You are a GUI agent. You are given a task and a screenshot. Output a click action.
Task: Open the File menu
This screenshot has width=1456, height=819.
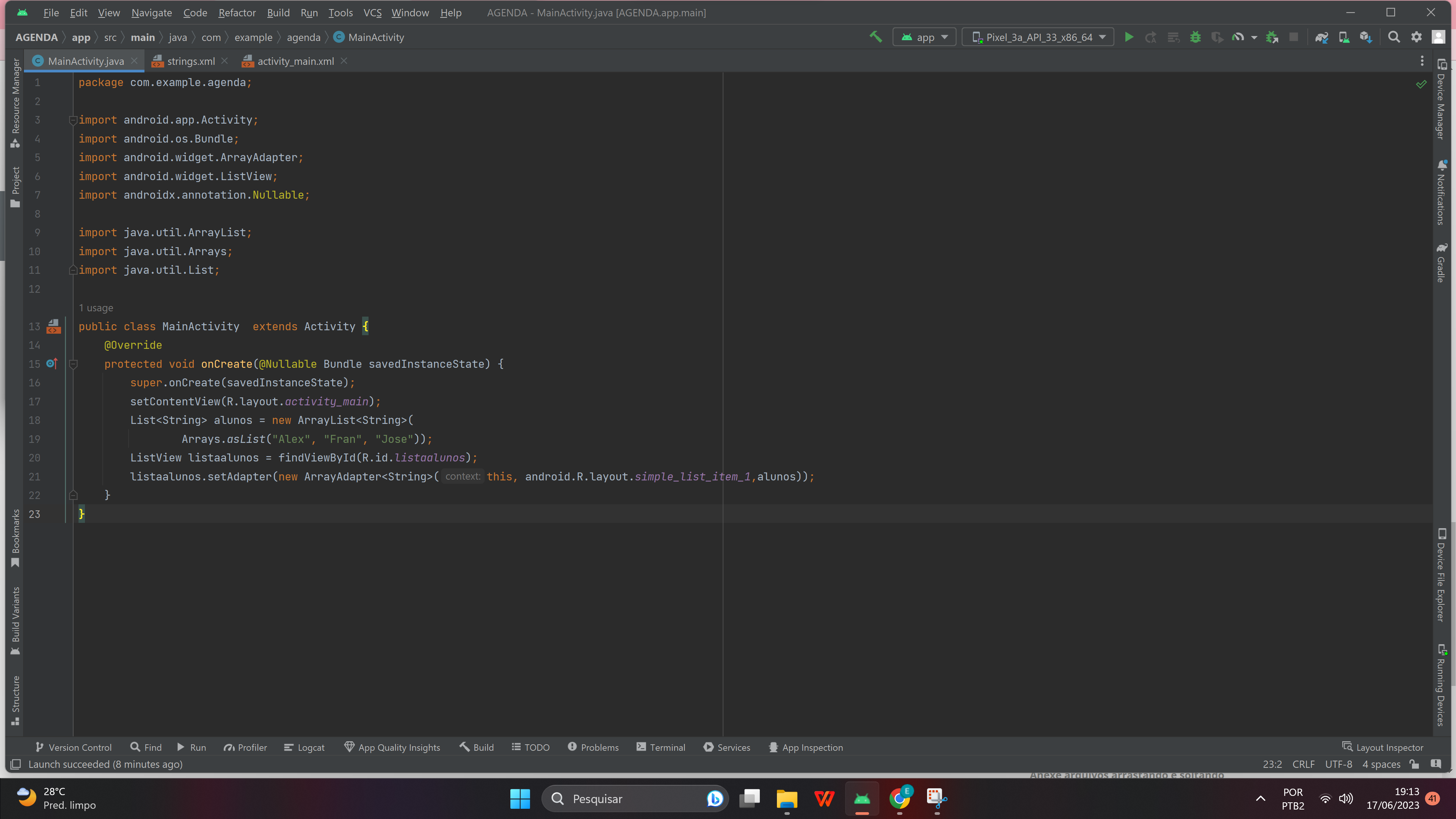(51, 13)
